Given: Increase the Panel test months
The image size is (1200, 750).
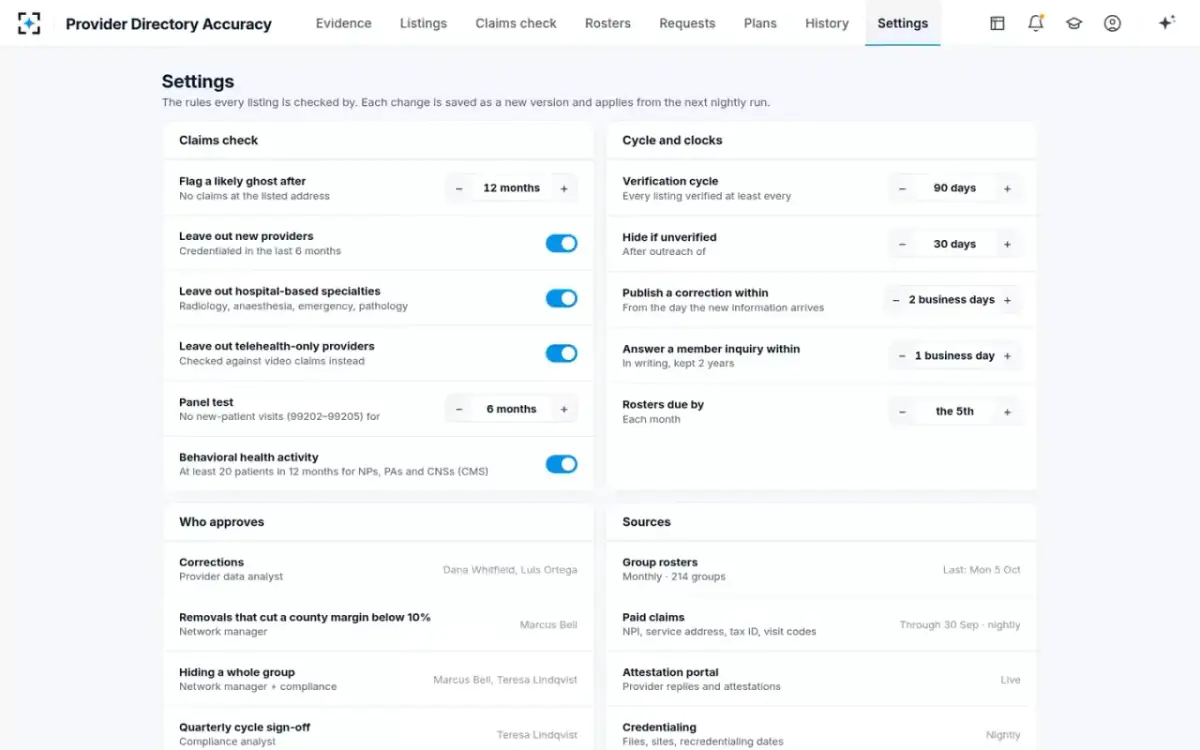Looking at the screenshot, I should click(564, 409).
